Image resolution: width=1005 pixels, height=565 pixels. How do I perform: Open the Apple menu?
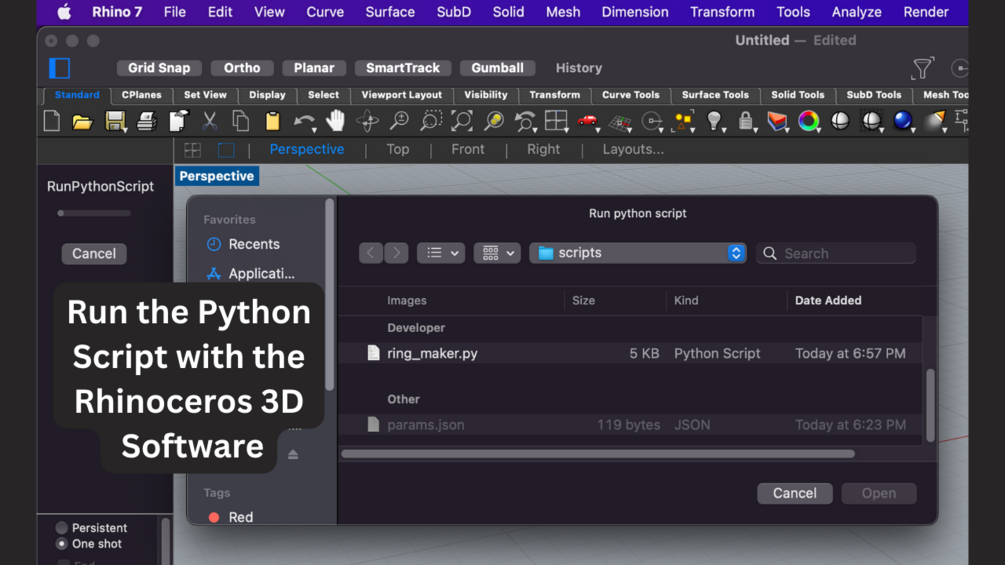64,12
